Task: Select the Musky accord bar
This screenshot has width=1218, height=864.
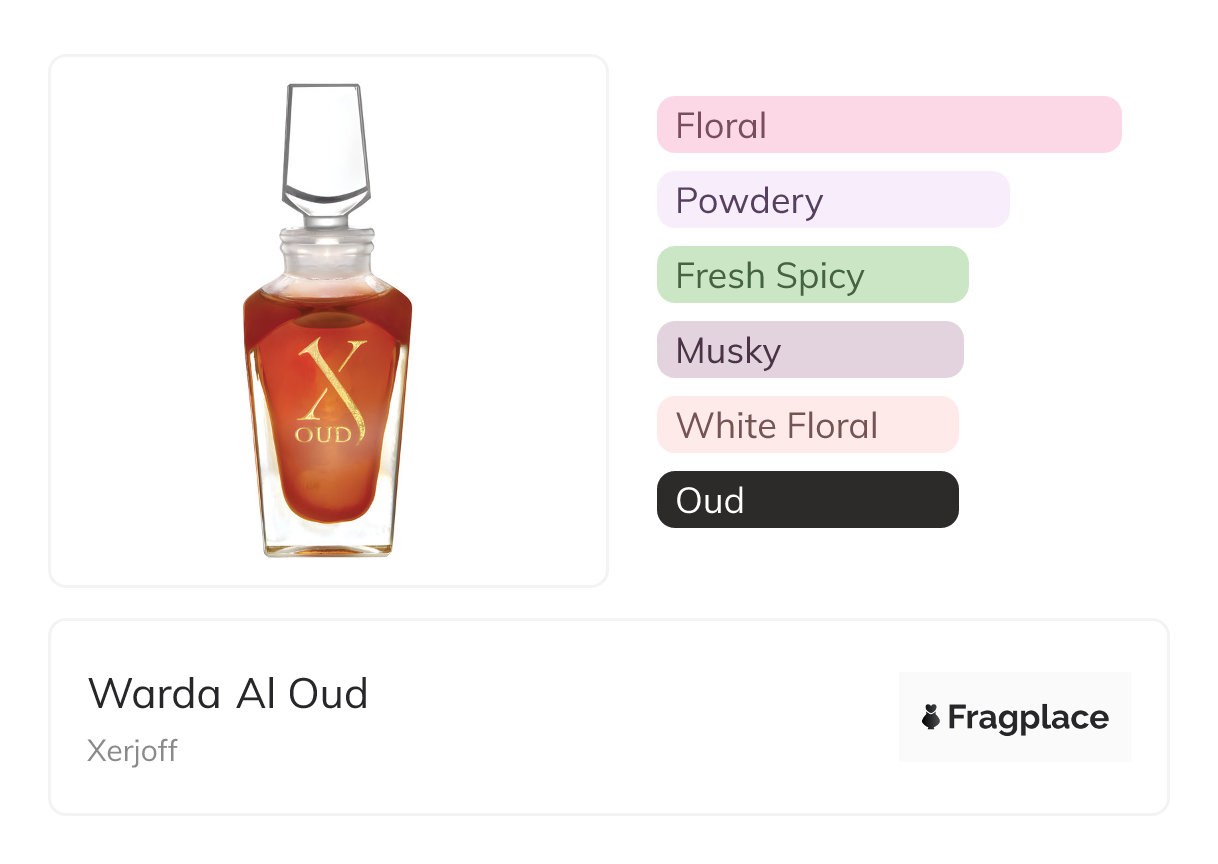Action: click(810, 350)
